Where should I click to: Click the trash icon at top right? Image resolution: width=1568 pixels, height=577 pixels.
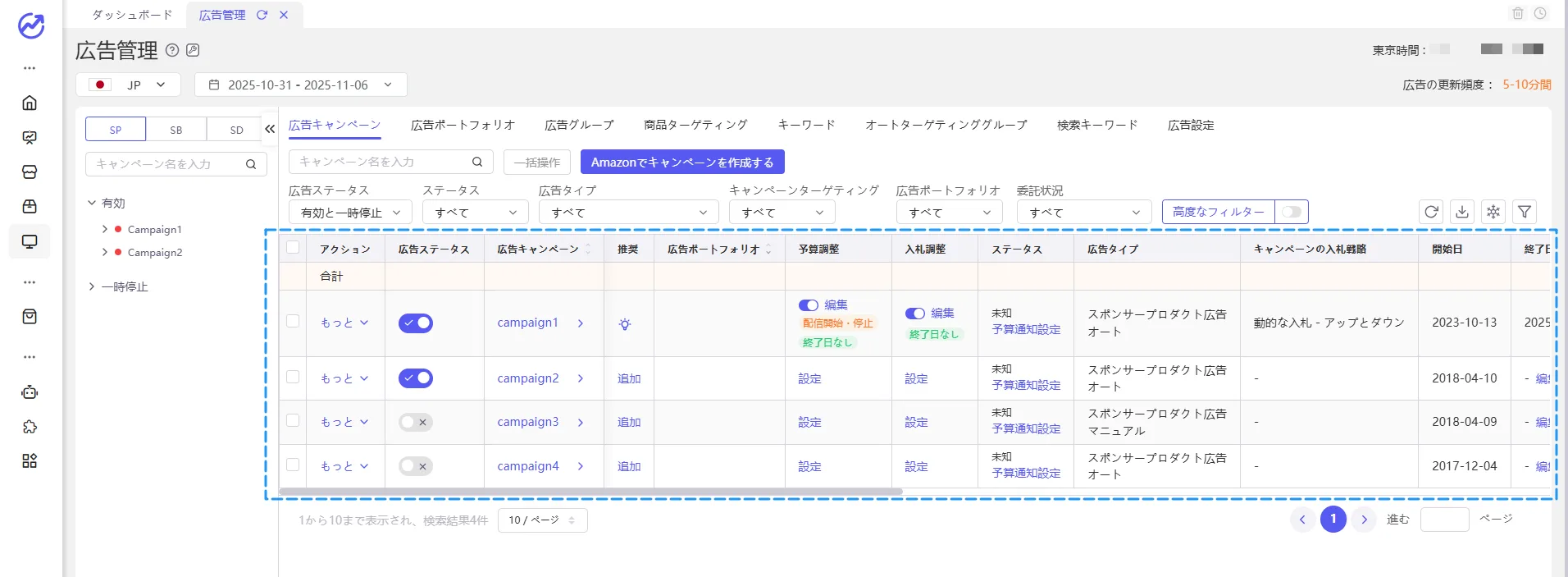tap(1518, 13)
